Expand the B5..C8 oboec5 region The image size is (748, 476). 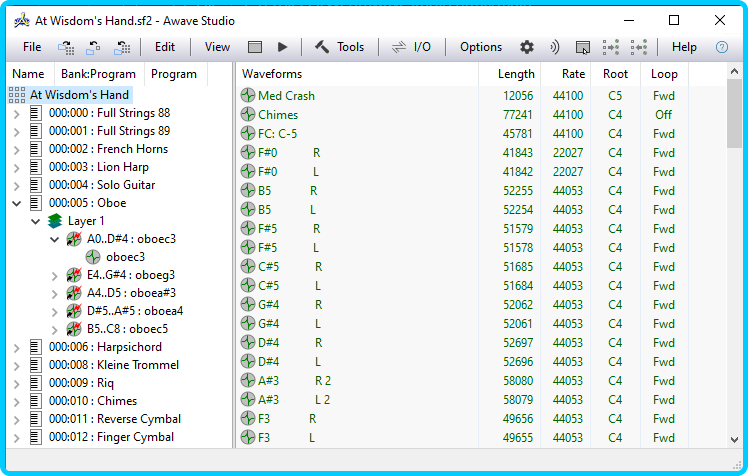[54, 330]
